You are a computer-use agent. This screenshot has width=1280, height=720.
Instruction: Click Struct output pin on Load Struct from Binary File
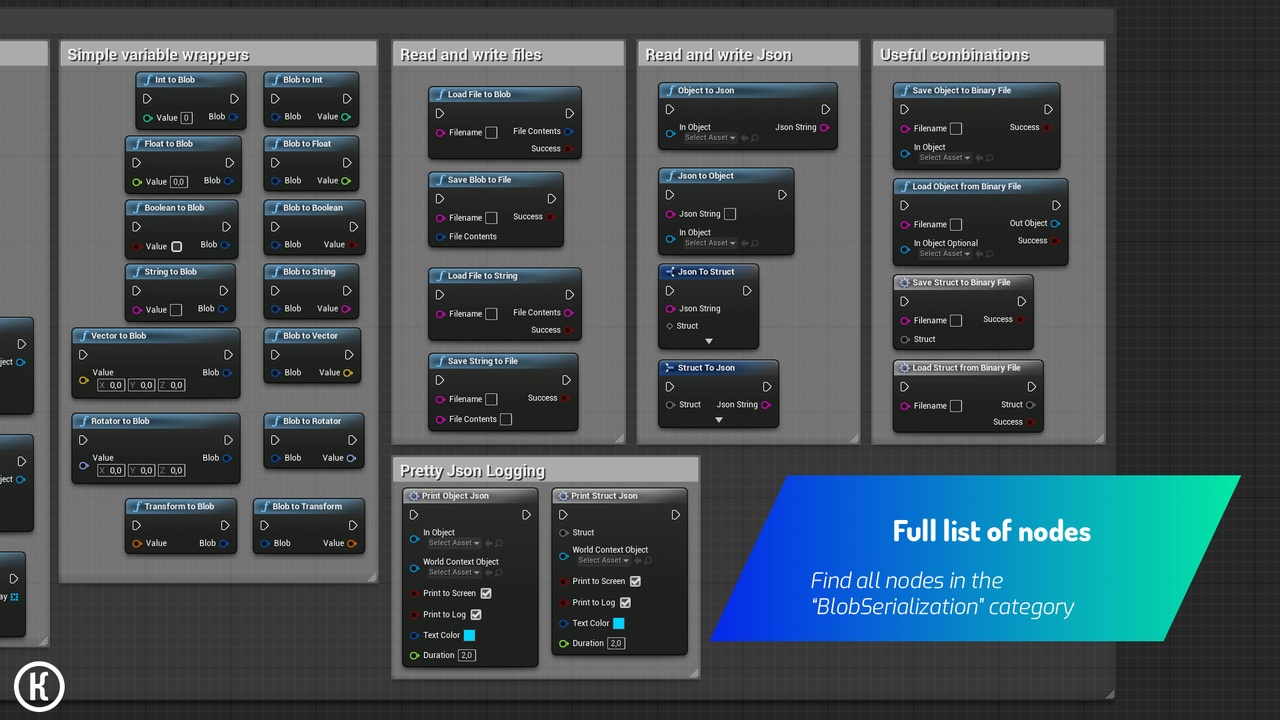1031,405
